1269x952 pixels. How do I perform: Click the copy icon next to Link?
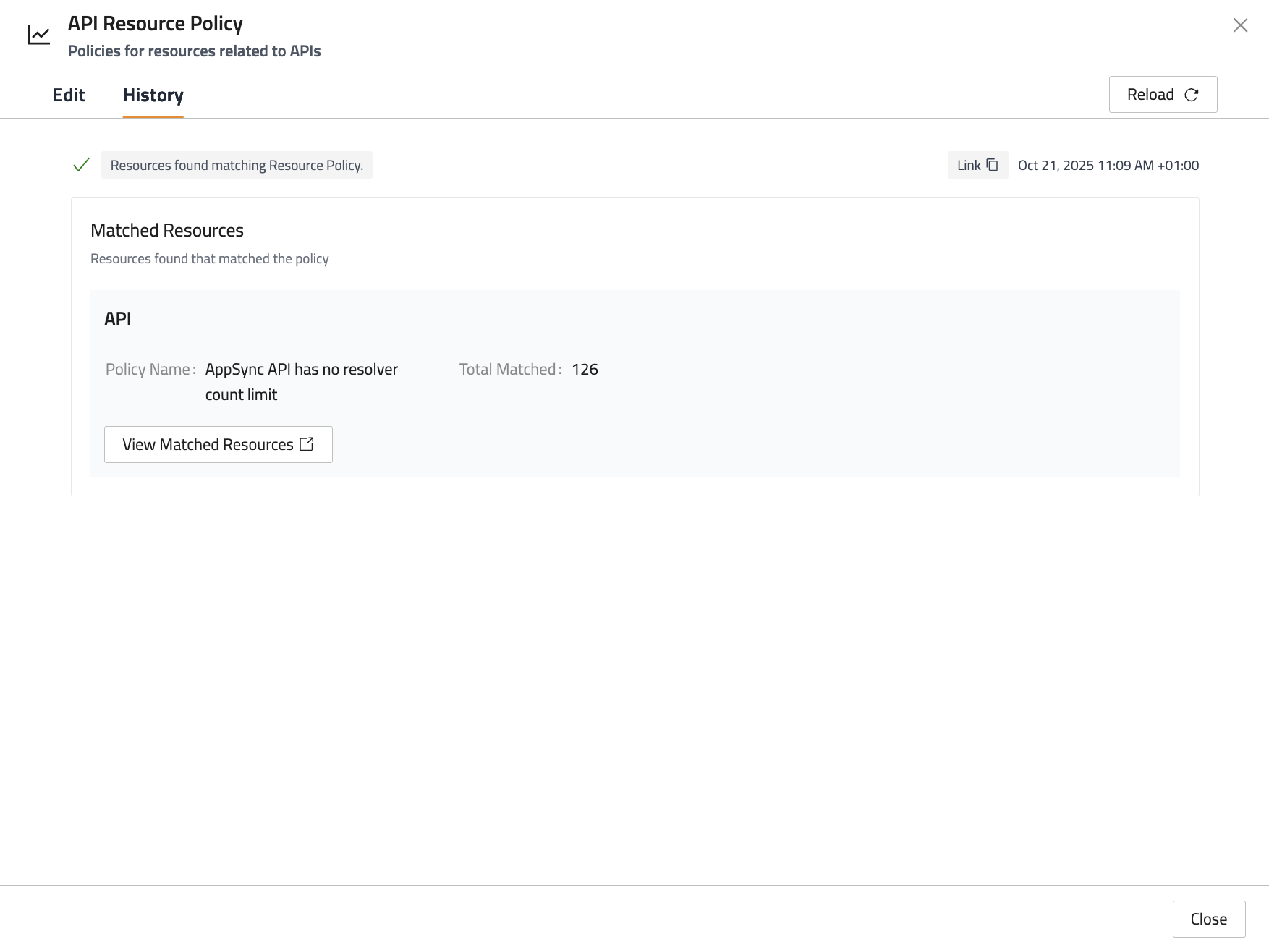[993, 165]
